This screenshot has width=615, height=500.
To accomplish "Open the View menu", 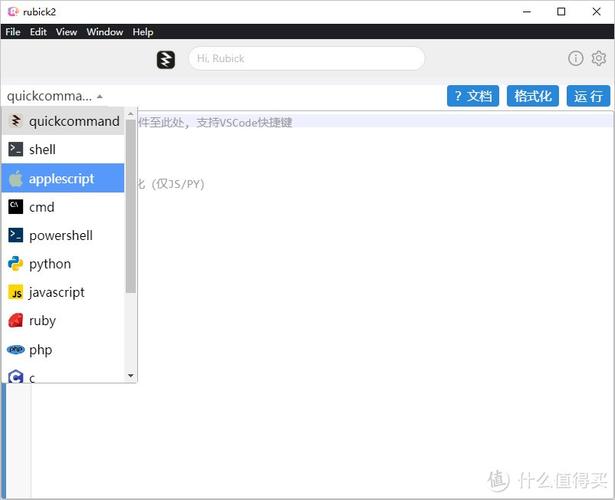I will (x=66, y=32).
